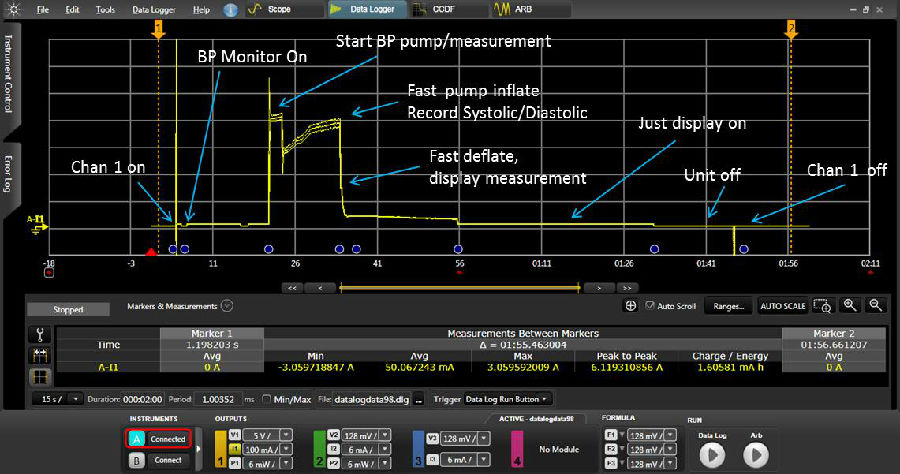
Task: Start the Data Log run button
Action: tap(712, 456)
